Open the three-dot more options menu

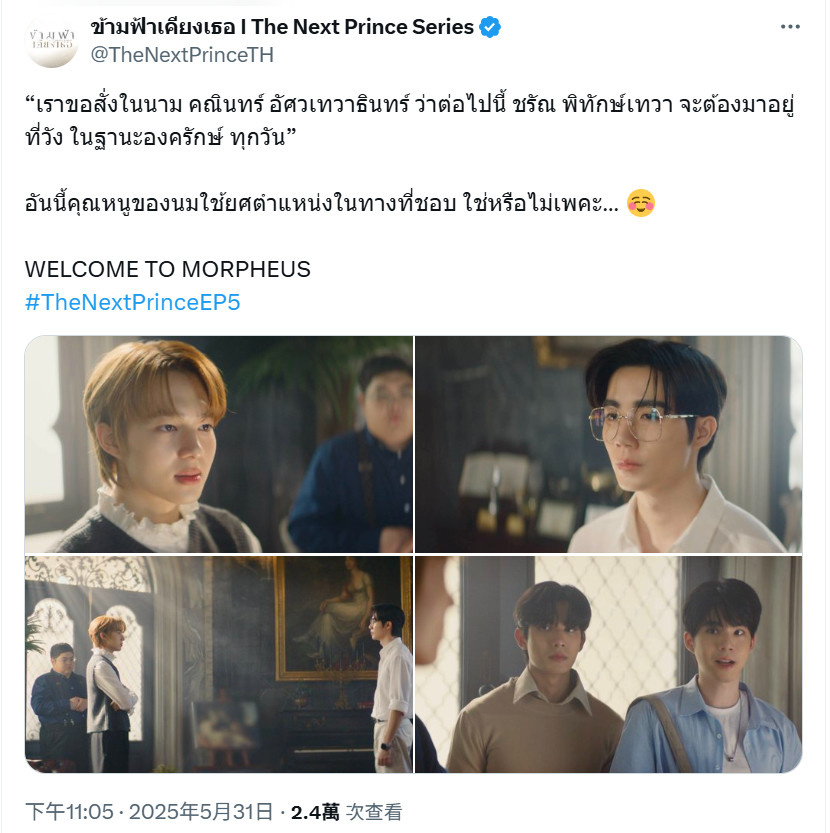[x=790, y=27]
